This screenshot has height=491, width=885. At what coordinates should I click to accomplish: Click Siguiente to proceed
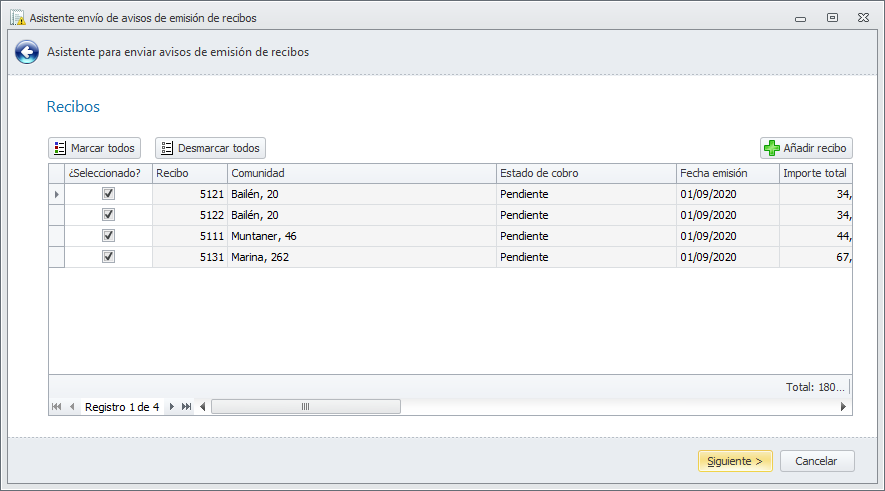pyautogui.click(x=735, y=461)
